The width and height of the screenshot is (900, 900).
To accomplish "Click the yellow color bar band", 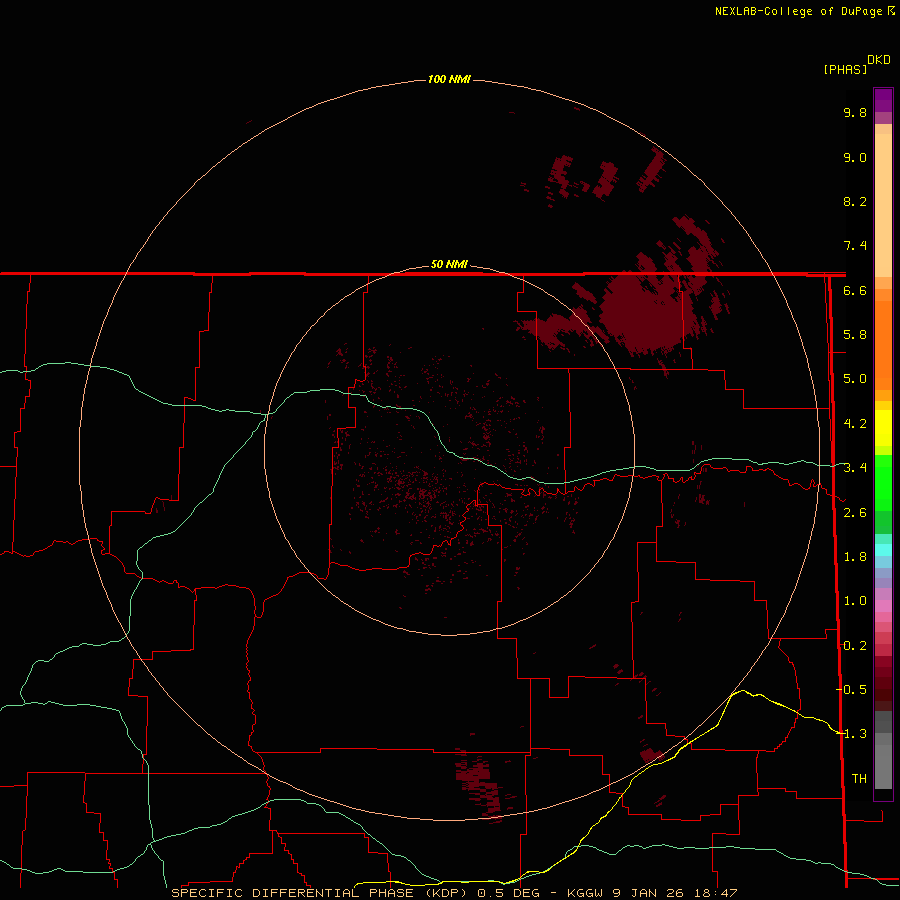I will (x=883, y=428).
